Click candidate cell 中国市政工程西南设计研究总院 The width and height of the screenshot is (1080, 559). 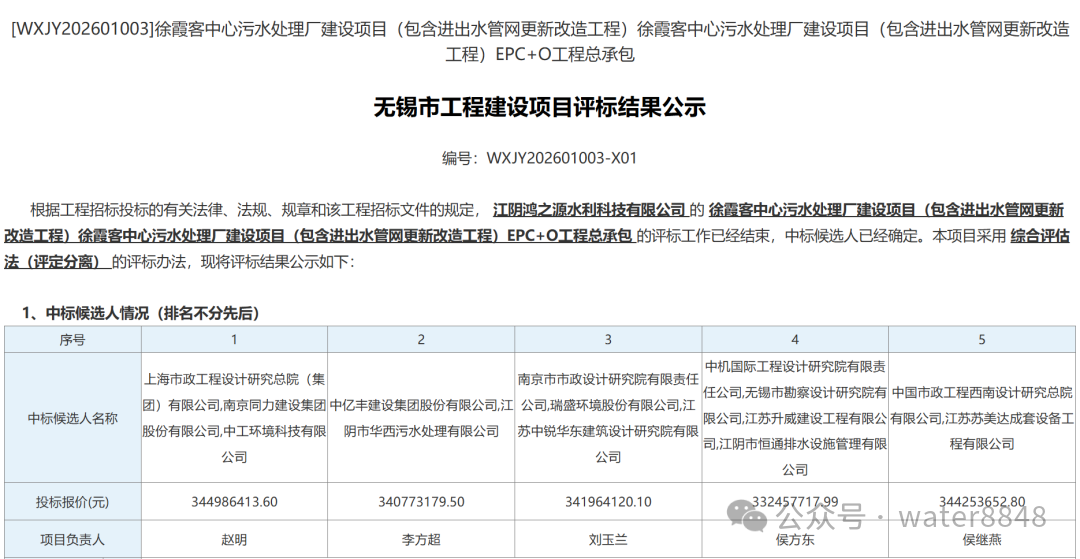pyautogui.click(x=982, y=418)
